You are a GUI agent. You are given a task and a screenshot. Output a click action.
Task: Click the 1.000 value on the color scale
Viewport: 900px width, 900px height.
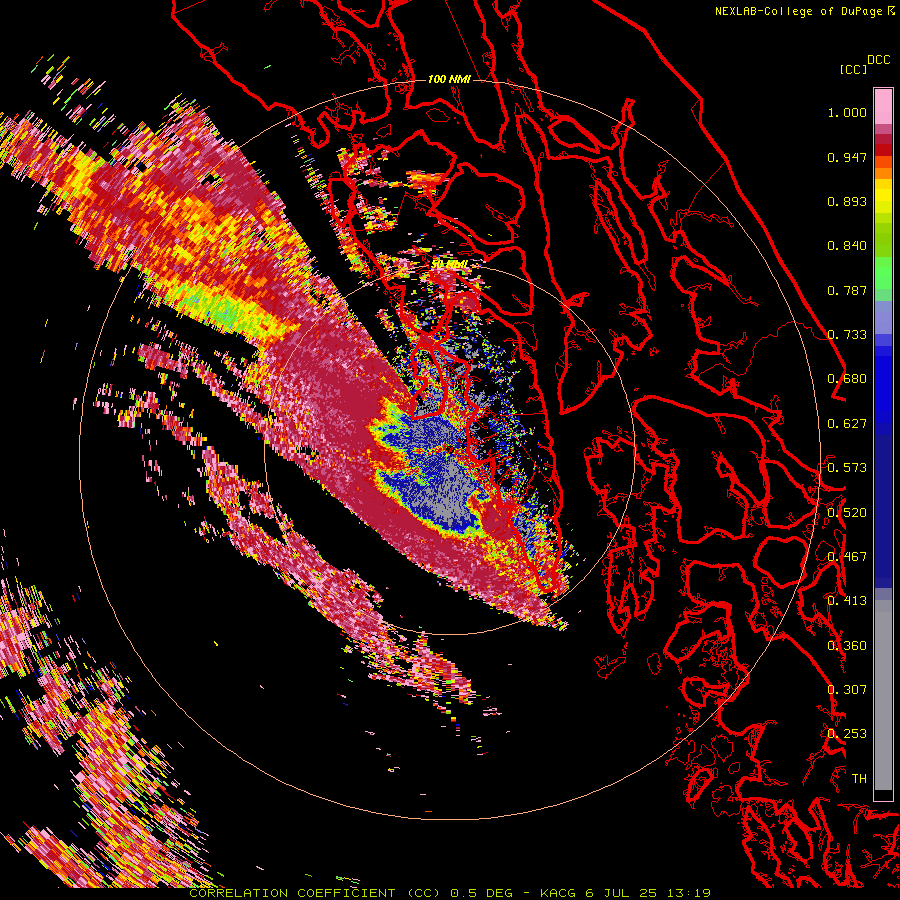(847, 112)
